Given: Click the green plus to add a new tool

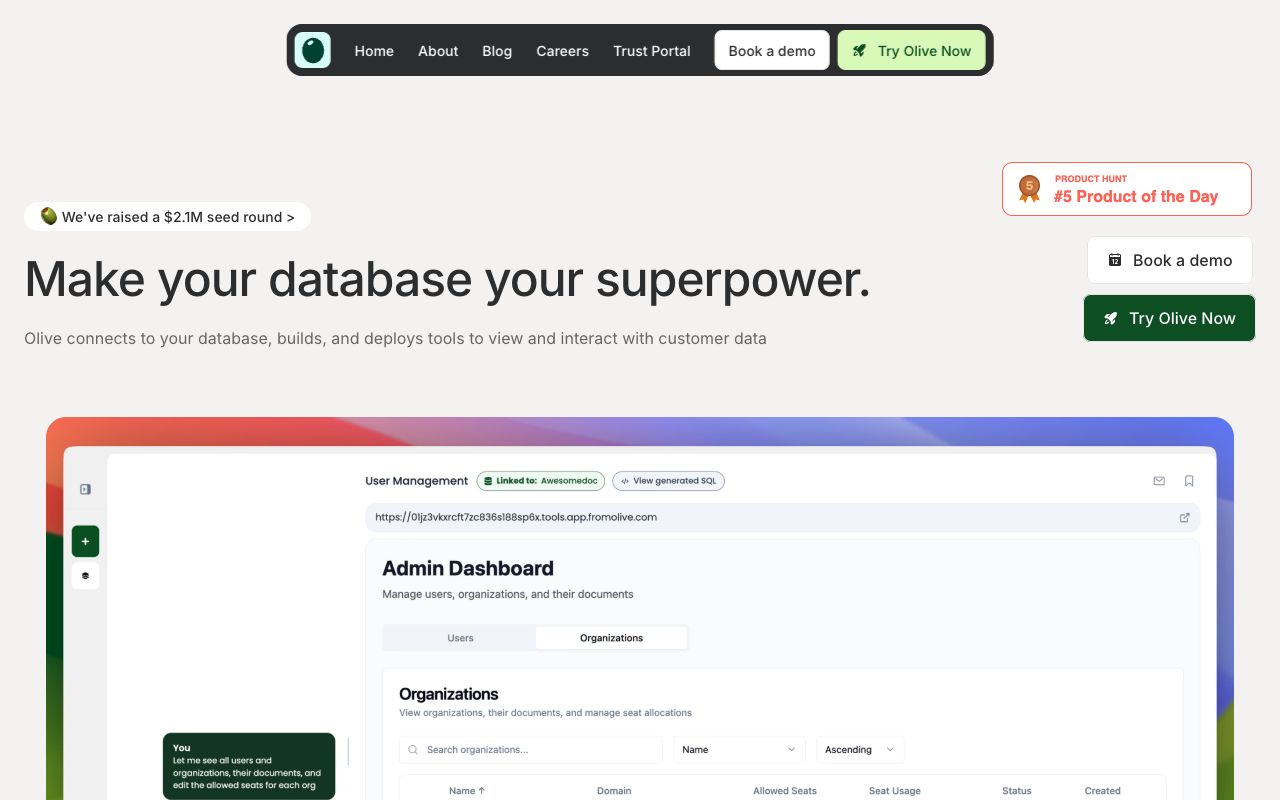Looking at the screenshot, I should 85,540.
